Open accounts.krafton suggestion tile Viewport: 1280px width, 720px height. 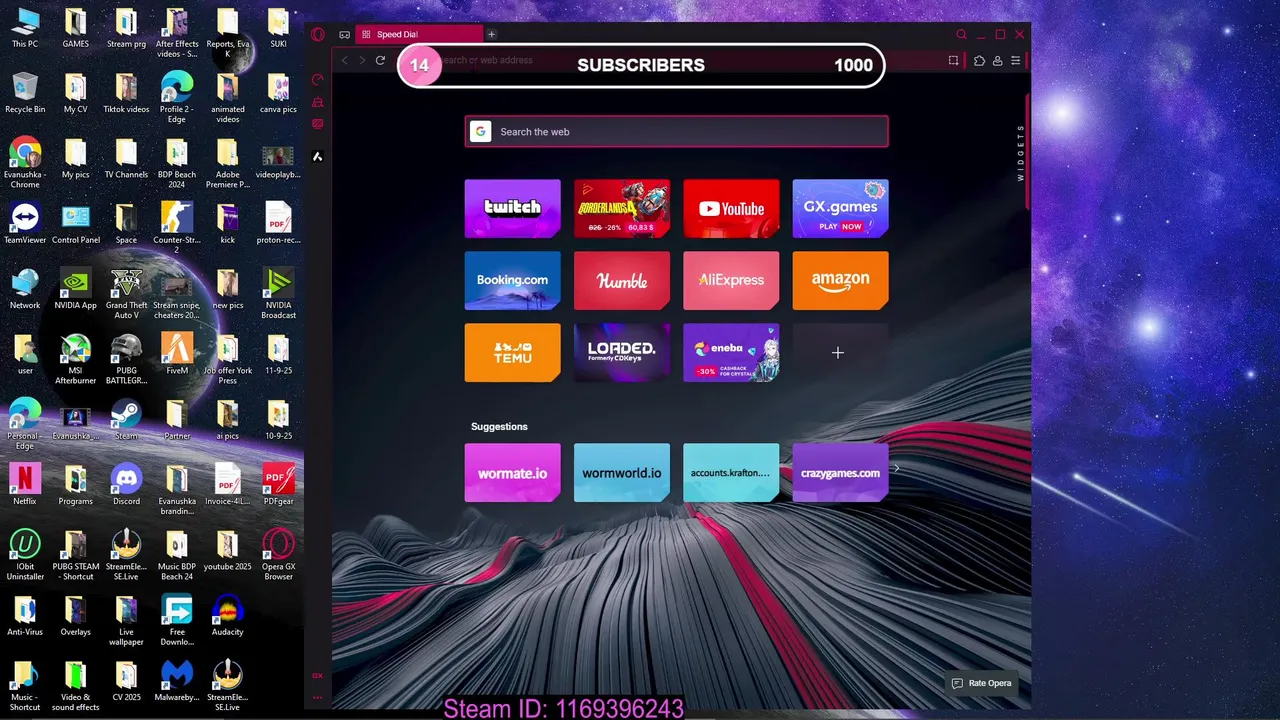tap(731, 473)
